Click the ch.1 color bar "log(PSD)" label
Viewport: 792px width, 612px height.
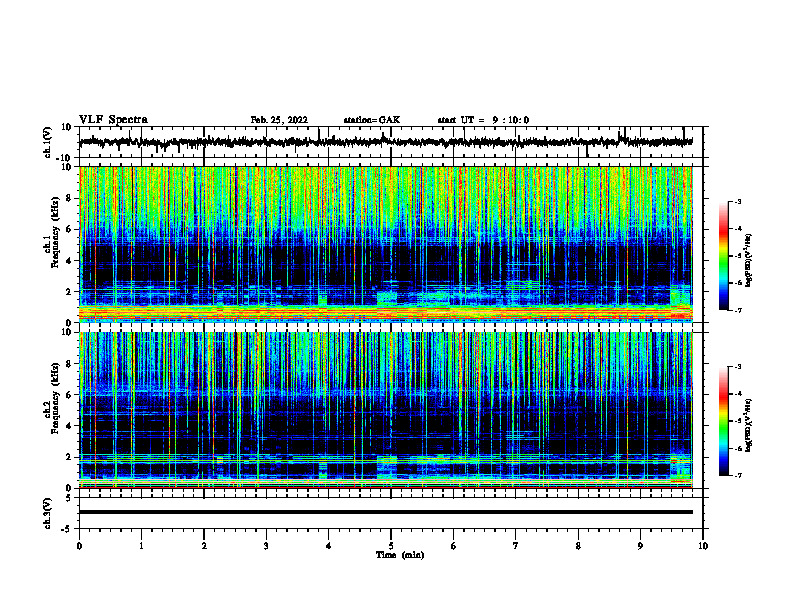click(748, 260)
